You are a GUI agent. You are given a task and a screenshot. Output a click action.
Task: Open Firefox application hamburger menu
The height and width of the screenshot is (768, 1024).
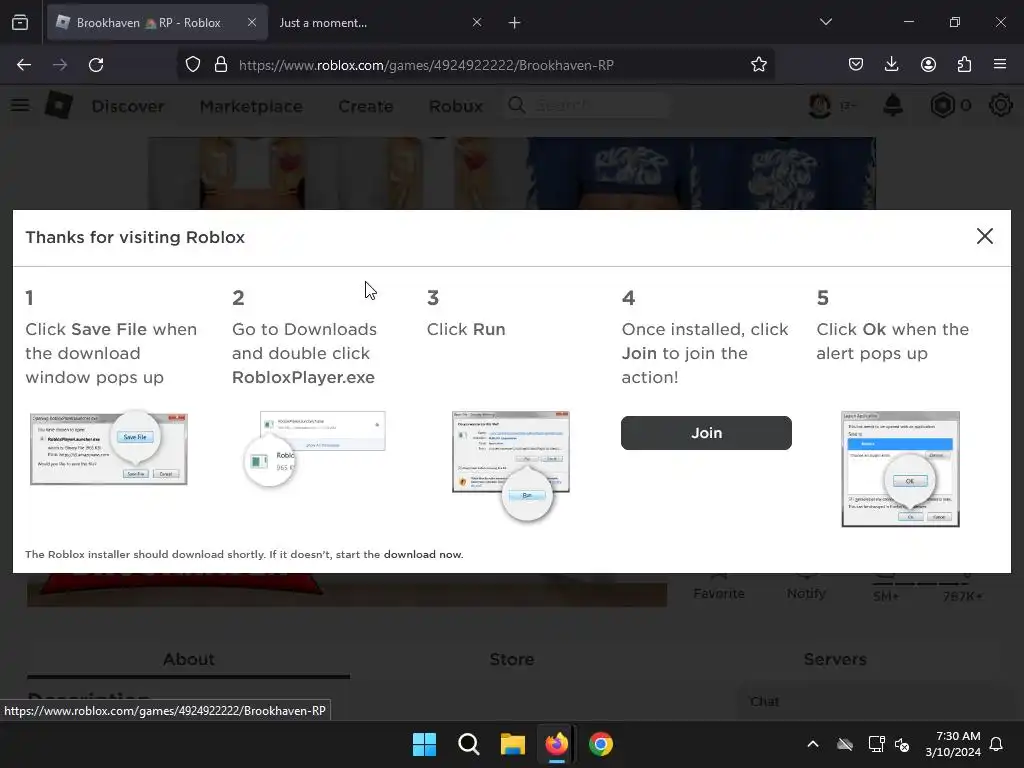pyautogui.click(x=1000, y=65)
